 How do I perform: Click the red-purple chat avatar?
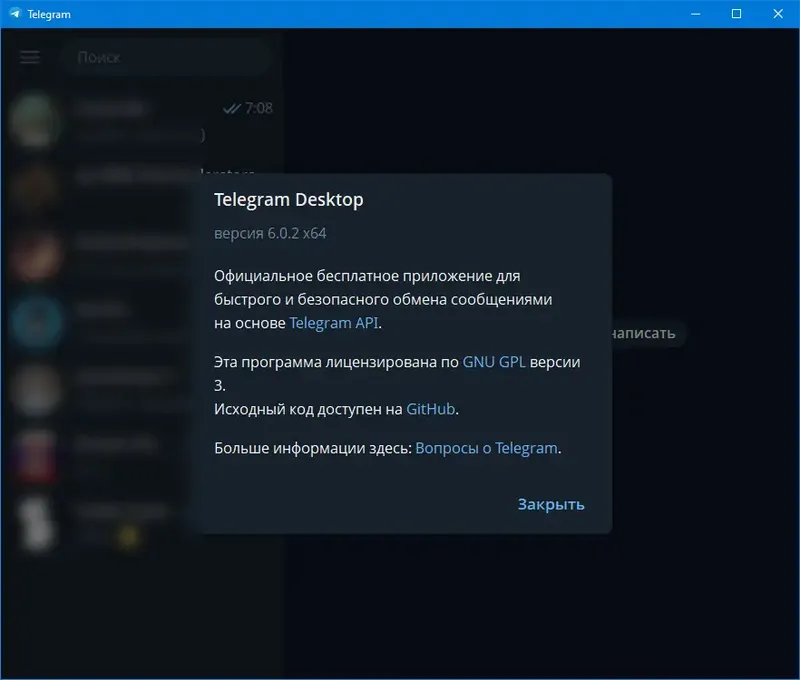(36, 457)
